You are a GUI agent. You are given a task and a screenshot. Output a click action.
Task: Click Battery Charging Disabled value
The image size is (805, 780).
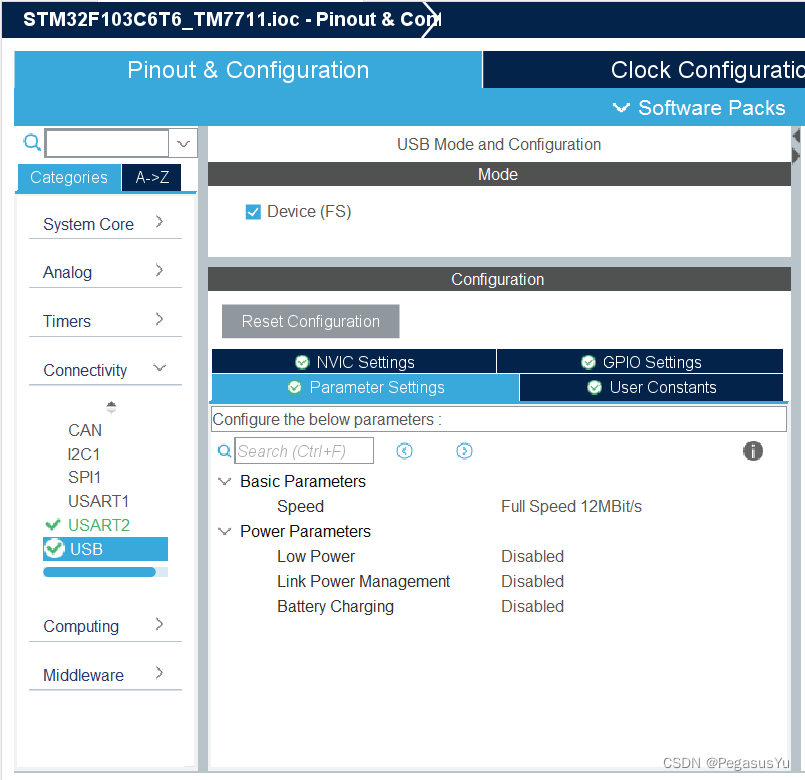532,606
